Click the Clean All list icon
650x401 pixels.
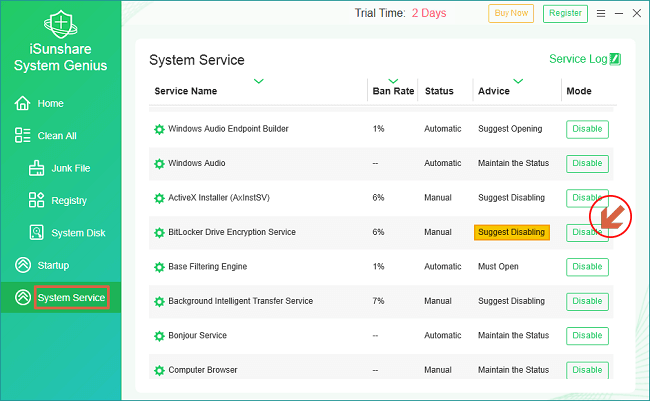coord(22,136)
